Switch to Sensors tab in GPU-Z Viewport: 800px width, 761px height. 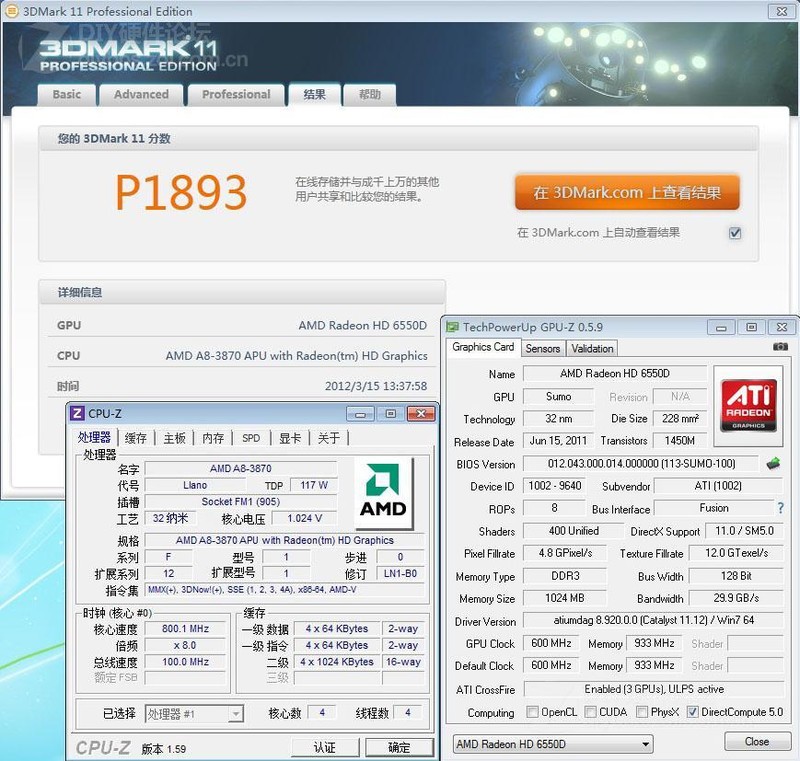point(543,348)
